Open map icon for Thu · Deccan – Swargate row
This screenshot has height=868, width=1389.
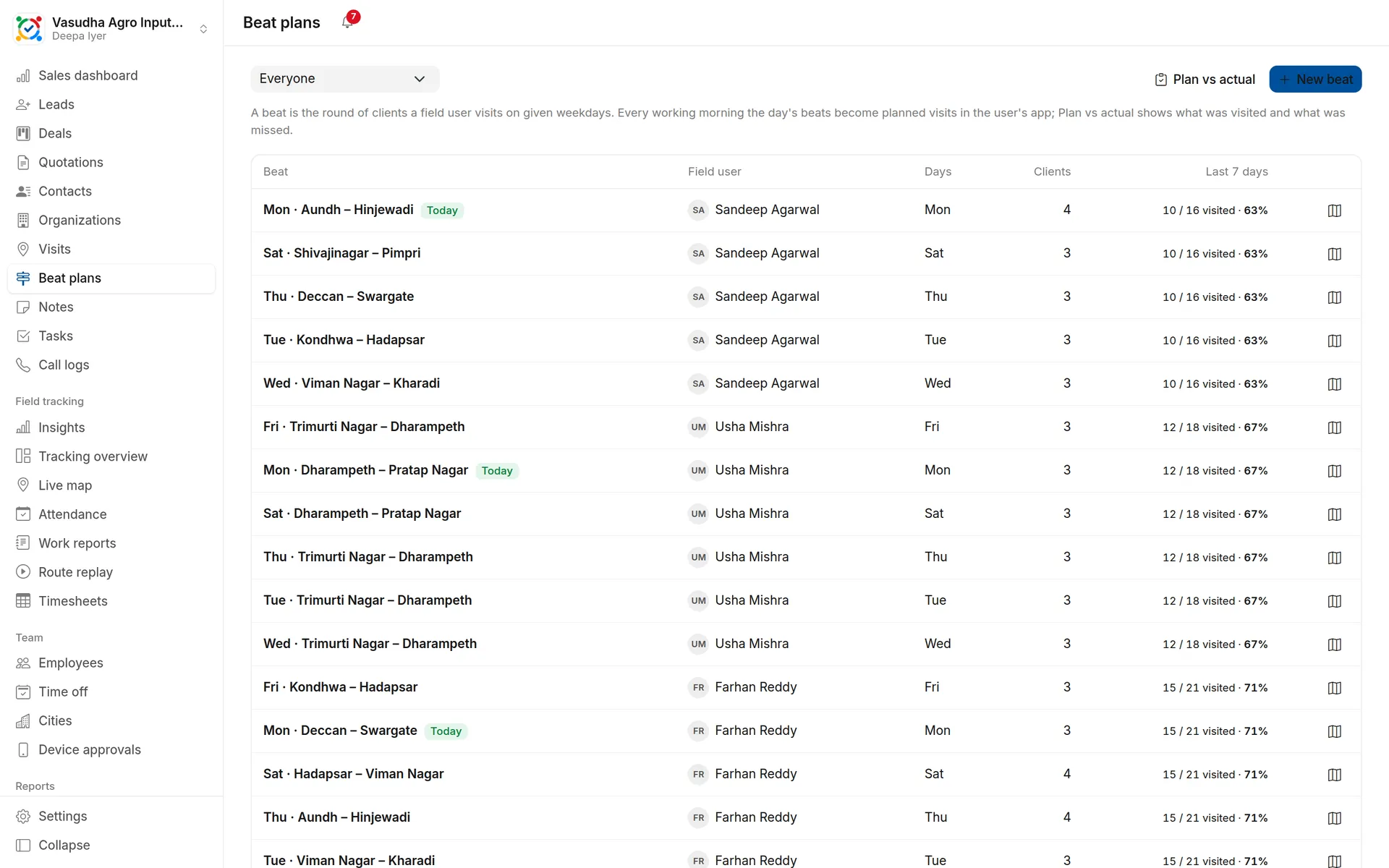[x=1335, y=297]
